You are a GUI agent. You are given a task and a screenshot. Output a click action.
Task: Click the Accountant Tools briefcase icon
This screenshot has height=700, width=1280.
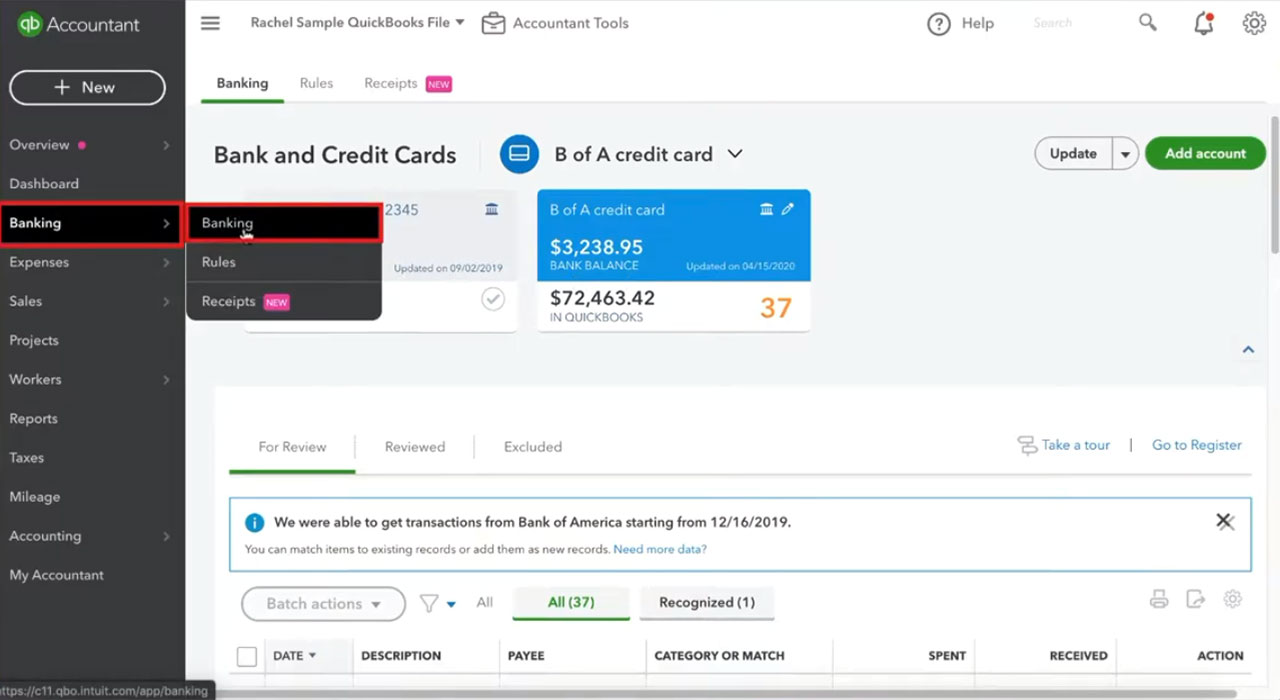click(x=493, y=23)
